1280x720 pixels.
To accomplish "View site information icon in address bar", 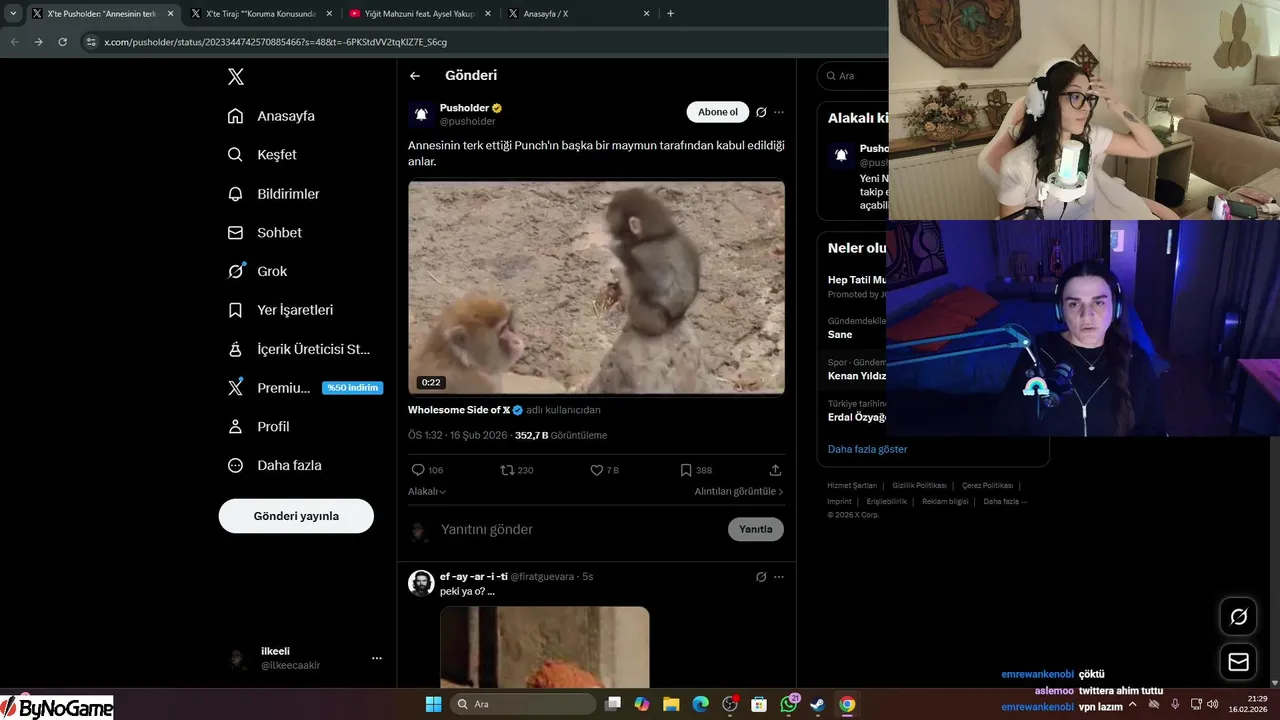I will click(x=91, y=42).
